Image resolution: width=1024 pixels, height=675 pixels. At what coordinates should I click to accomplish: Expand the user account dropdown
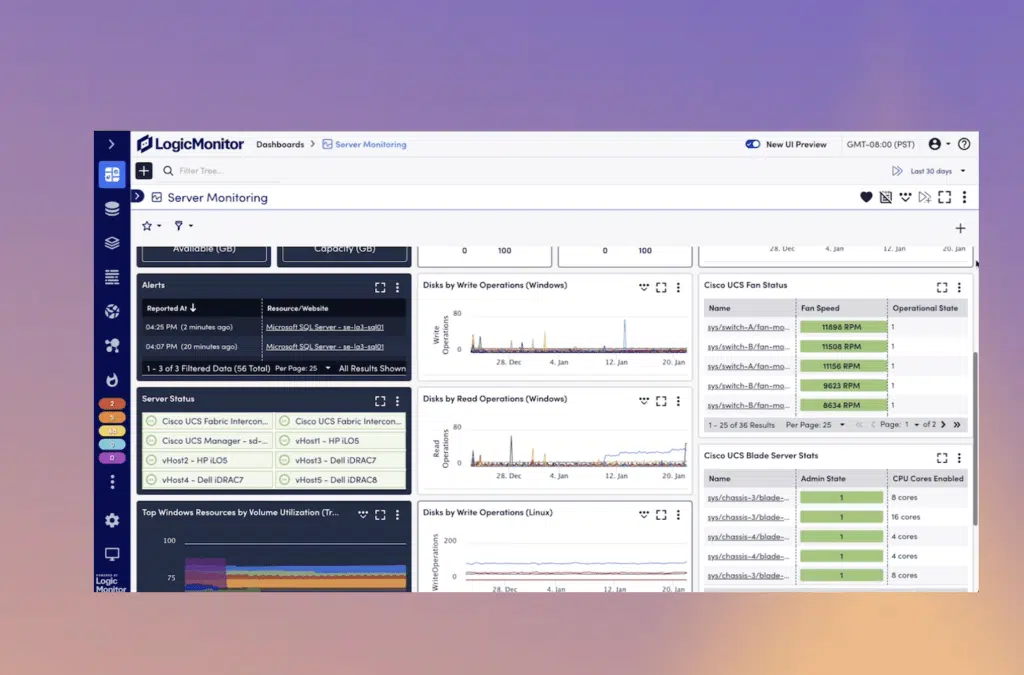[x=939, y=144]
